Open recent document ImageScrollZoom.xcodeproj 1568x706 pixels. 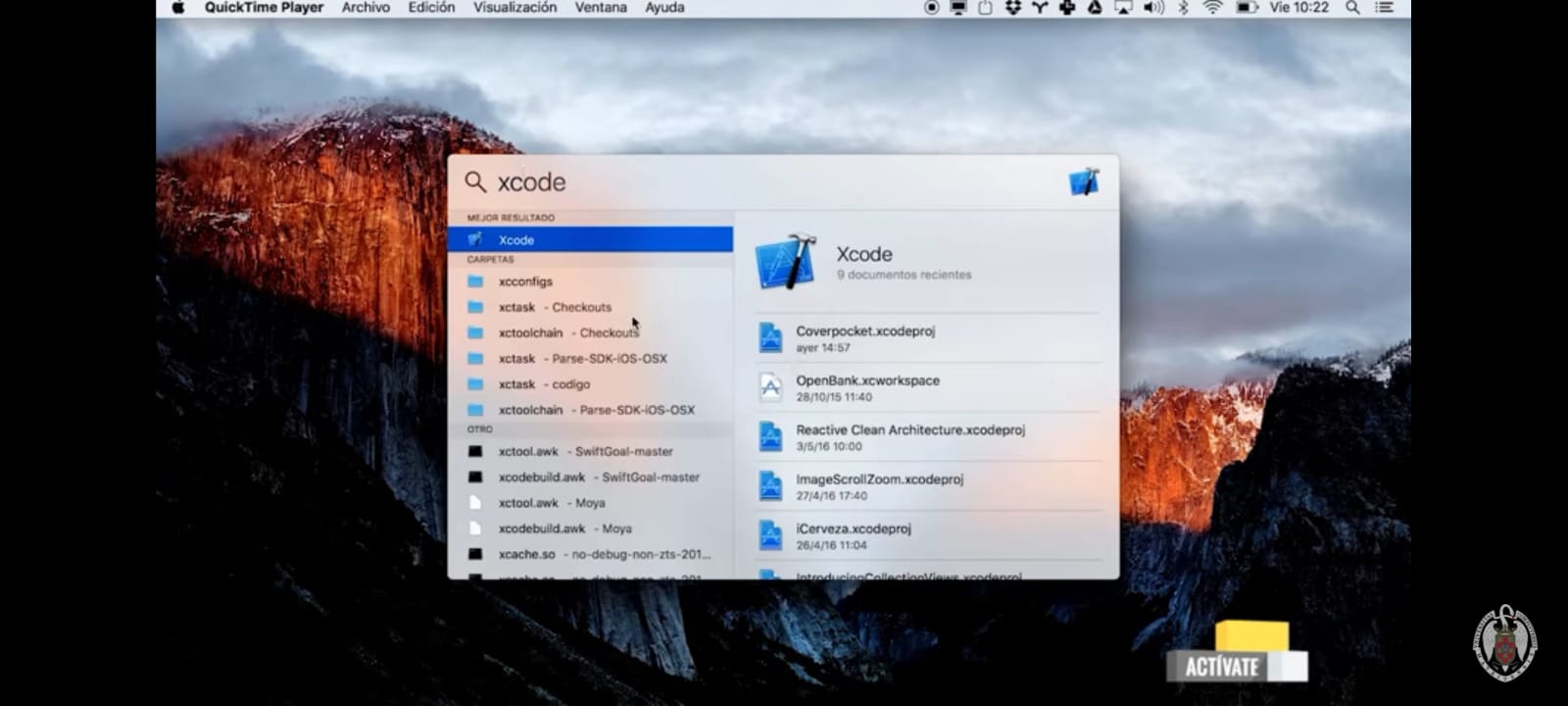tap(927, 486)
